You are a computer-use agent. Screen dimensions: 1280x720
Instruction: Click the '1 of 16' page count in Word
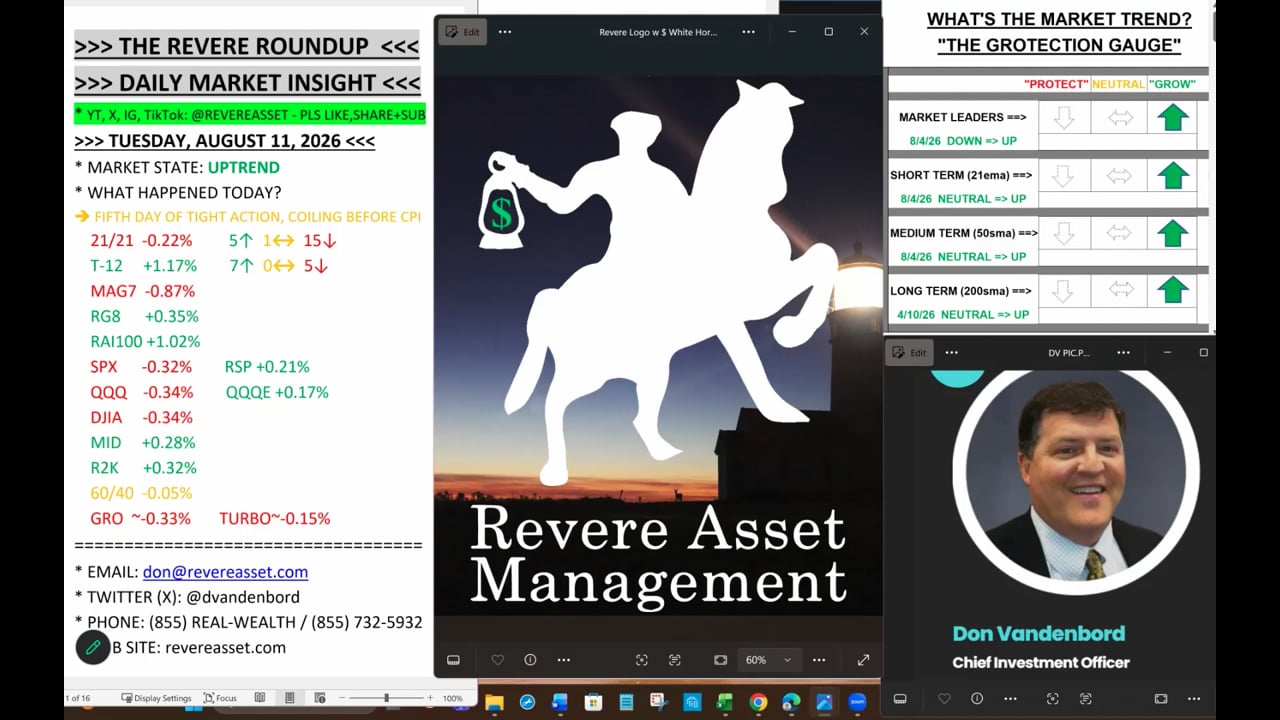click(78, 698)
